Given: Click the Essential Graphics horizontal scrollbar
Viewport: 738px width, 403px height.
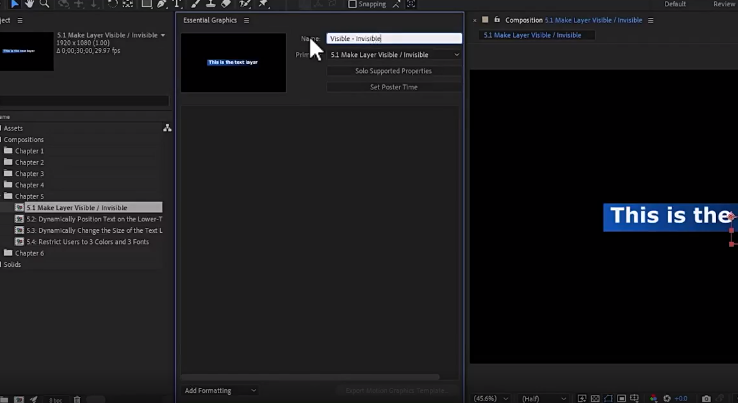Looking at the screenshot, I should (310, 377).
